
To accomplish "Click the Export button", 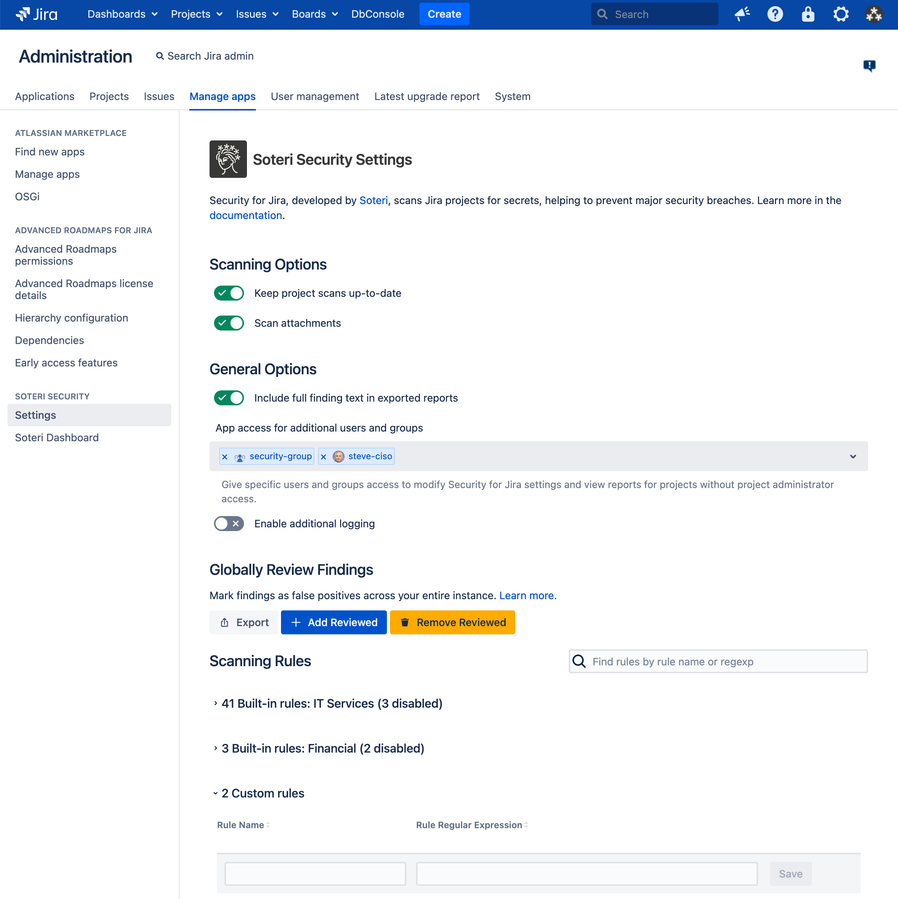I will point(244,622).
